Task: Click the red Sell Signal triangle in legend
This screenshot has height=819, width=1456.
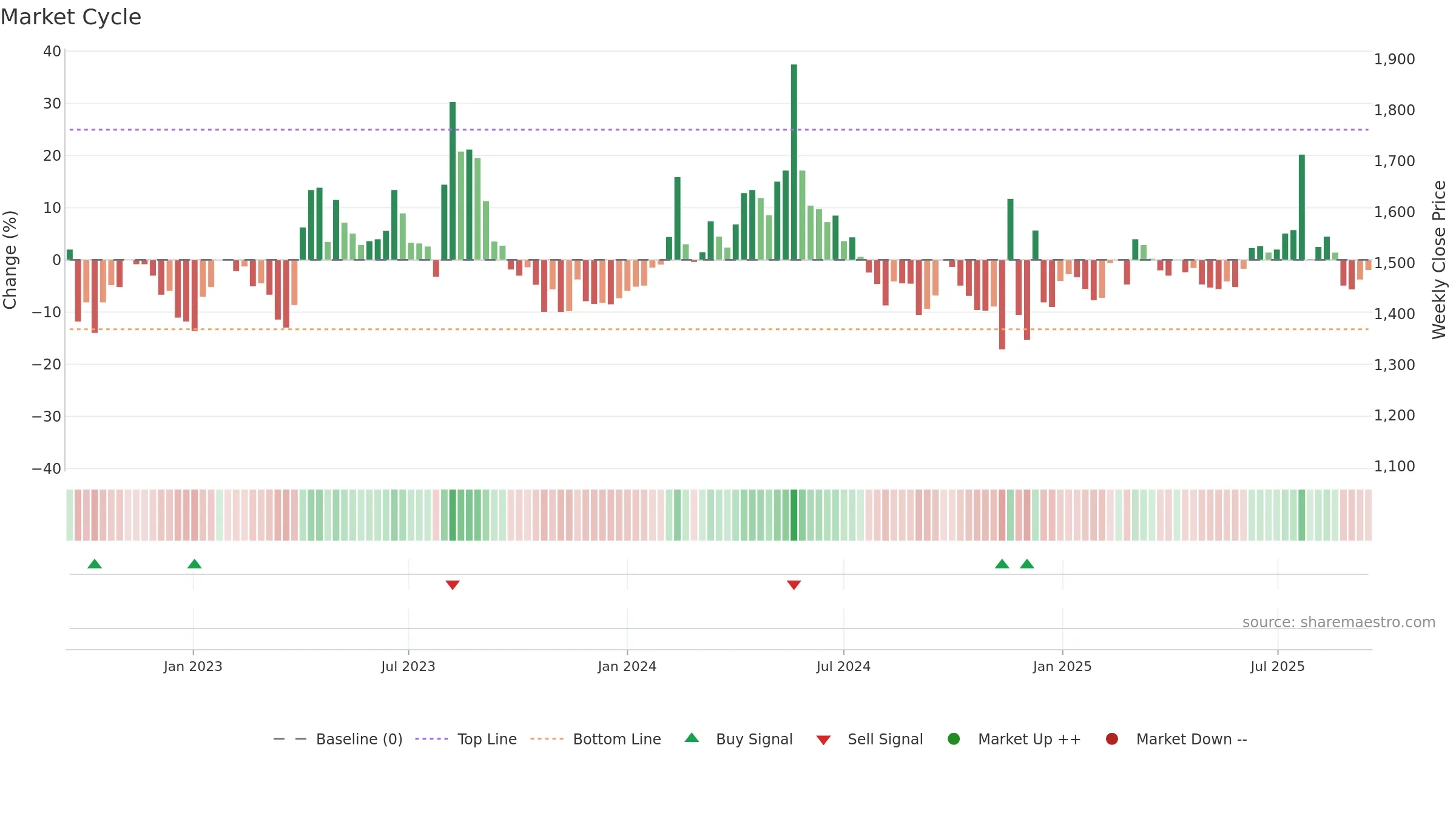Action: (823, 740)
